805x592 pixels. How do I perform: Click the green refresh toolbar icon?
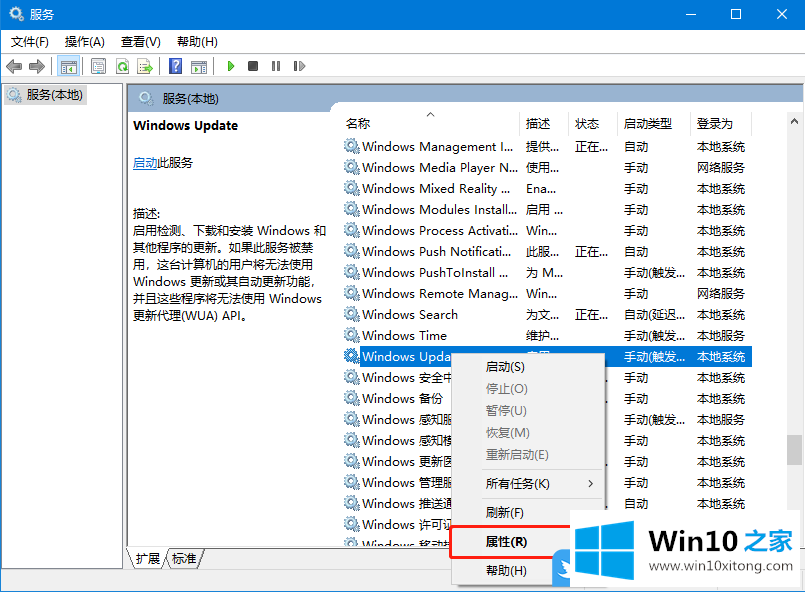point(122,66)
